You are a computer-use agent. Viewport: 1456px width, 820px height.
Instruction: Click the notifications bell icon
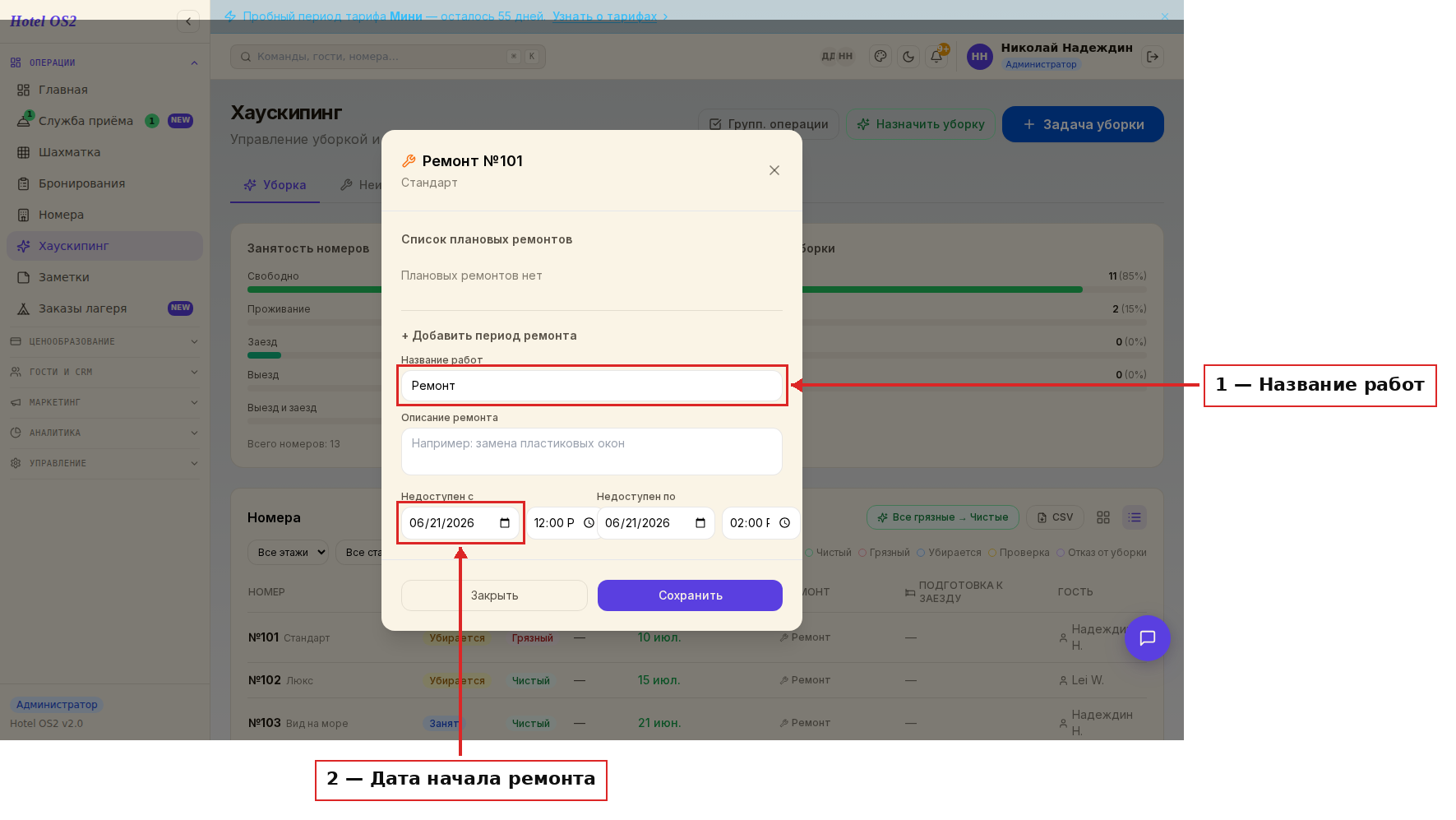click(x=936, y=57)
